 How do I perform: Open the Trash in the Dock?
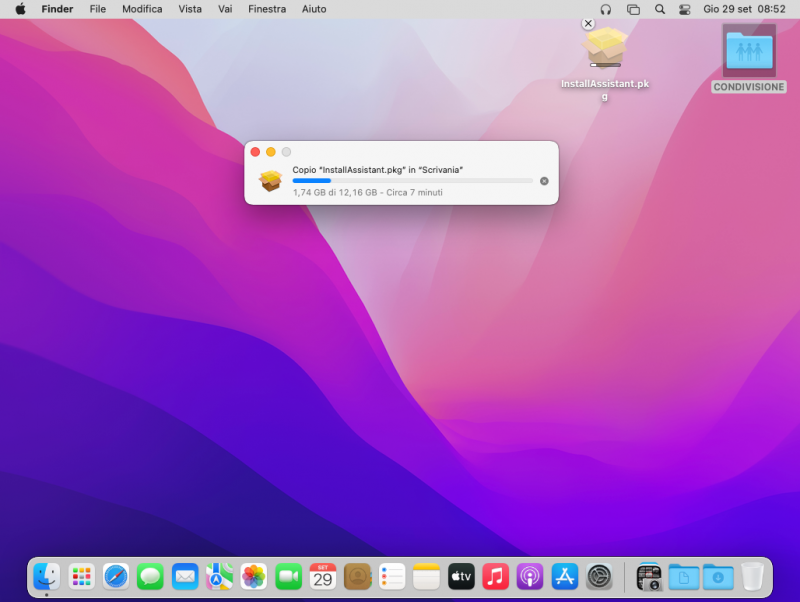(x=752, y=577)
